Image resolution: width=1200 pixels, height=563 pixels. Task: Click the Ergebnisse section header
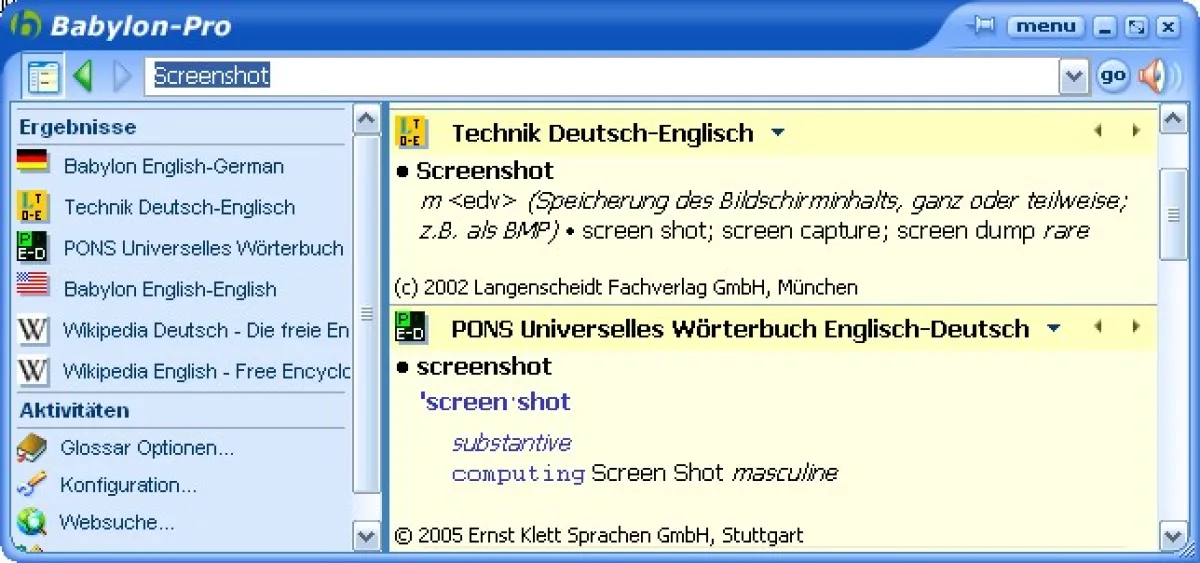point(78,127)
